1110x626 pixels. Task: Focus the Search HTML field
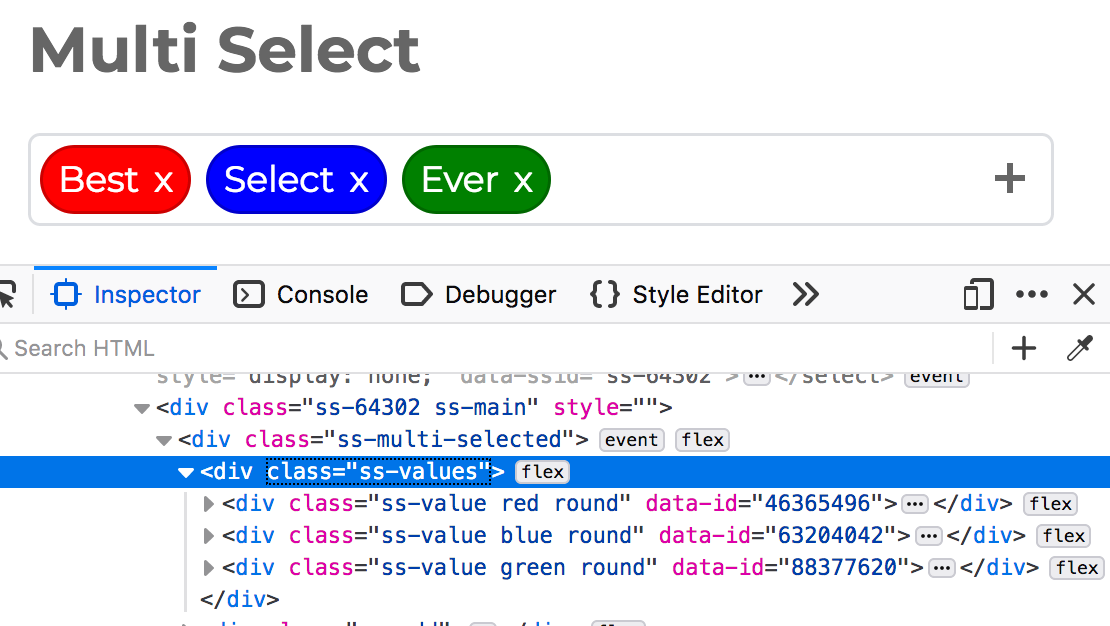[496, 348]
